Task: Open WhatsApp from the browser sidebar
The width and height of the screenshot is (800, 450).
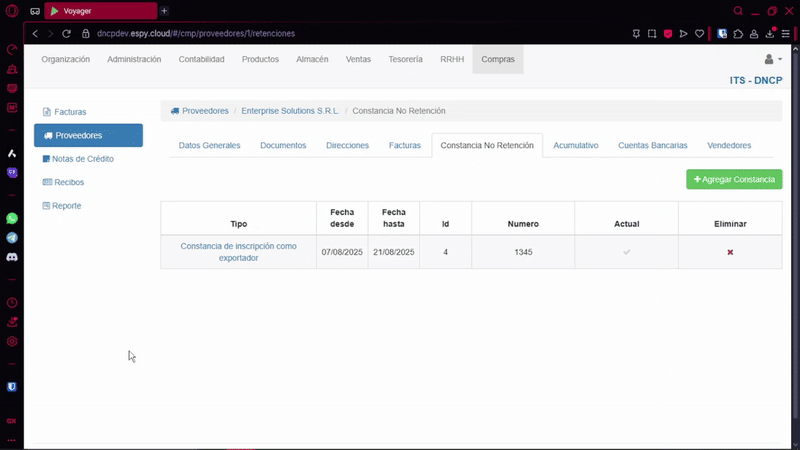Action: click(12, 218)
